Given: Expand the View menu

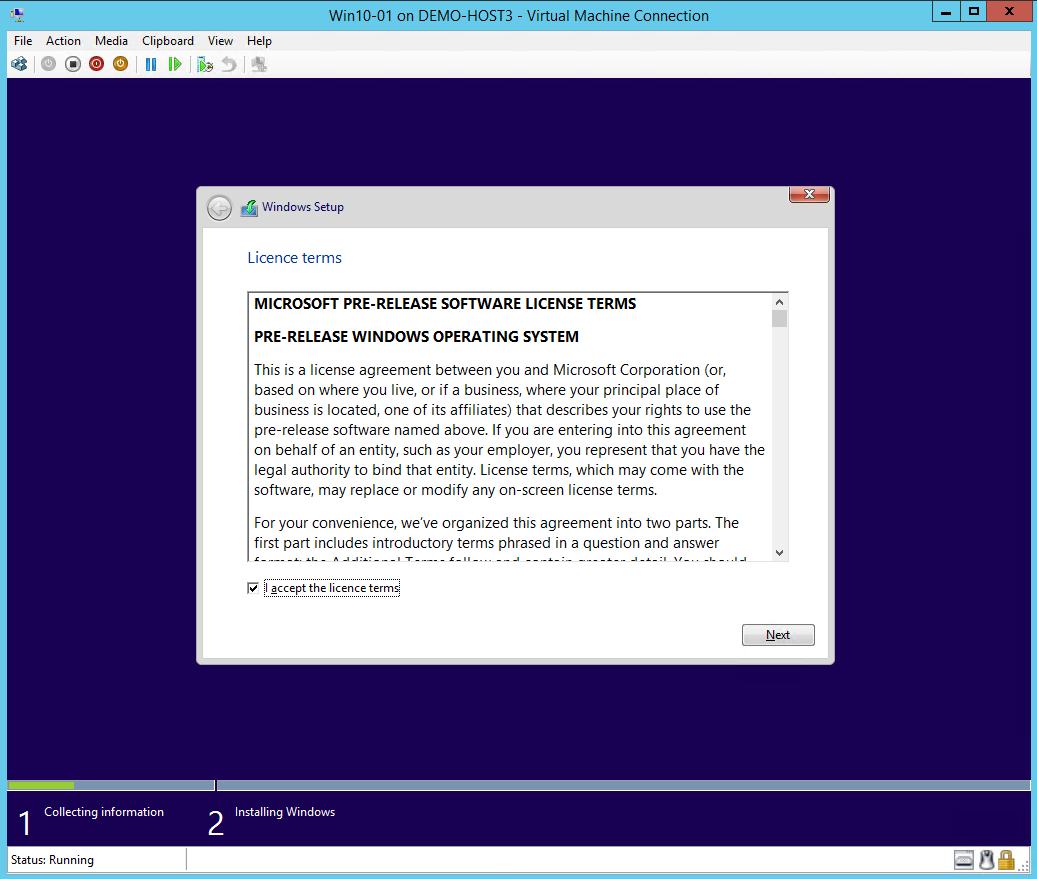Looking at the screenshot, I should coord(220,41).
